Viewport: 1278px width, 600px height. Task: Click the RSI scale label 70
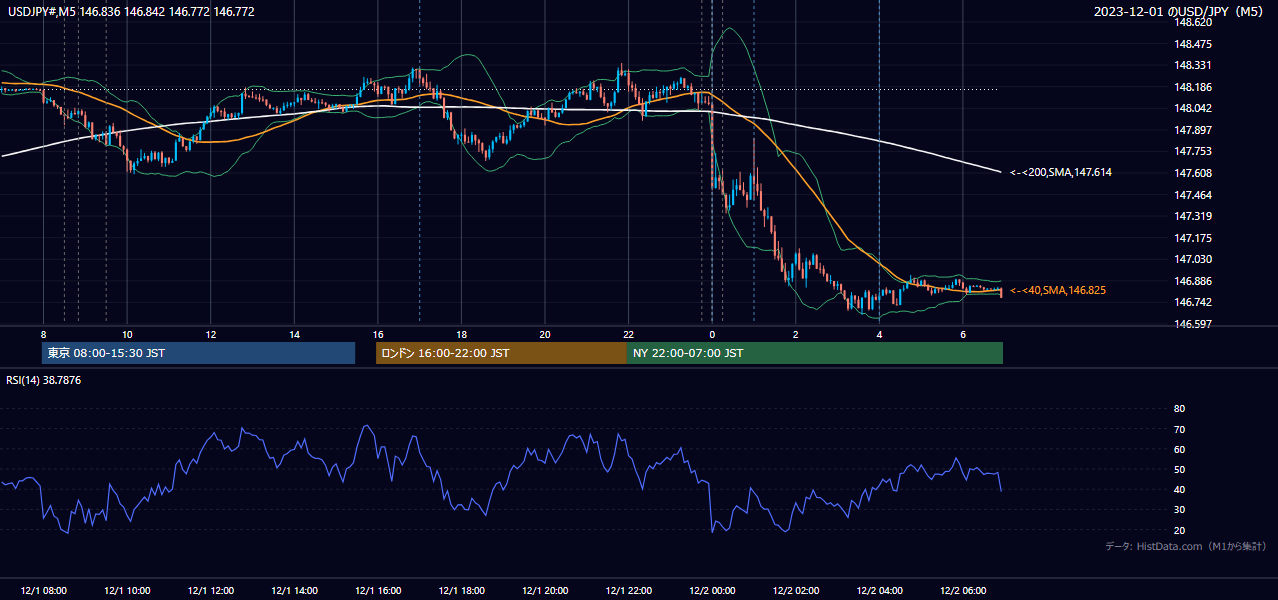click(1179, 429)
